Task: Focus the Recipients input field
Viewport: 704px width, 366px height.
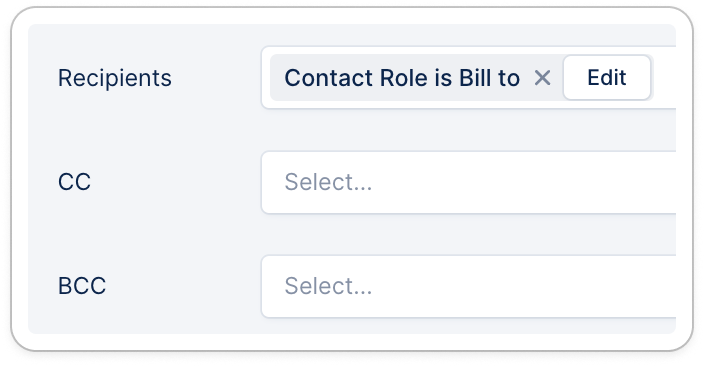Action: tap(468, 77)
